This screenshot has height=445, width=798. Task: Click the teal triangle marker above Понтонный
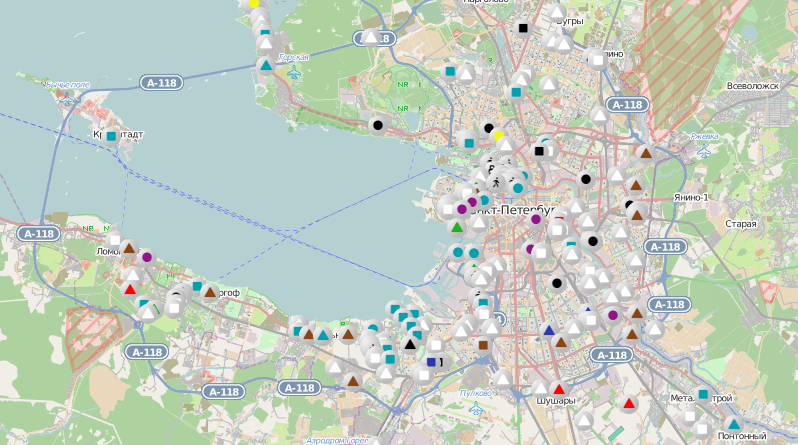coord(733,424)
